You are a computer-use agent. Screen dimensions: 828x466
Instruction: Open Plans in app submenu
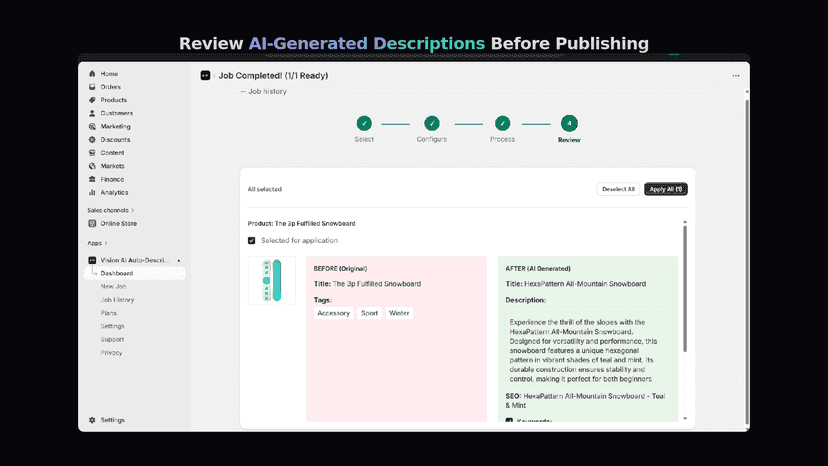[x=108, y=313]
